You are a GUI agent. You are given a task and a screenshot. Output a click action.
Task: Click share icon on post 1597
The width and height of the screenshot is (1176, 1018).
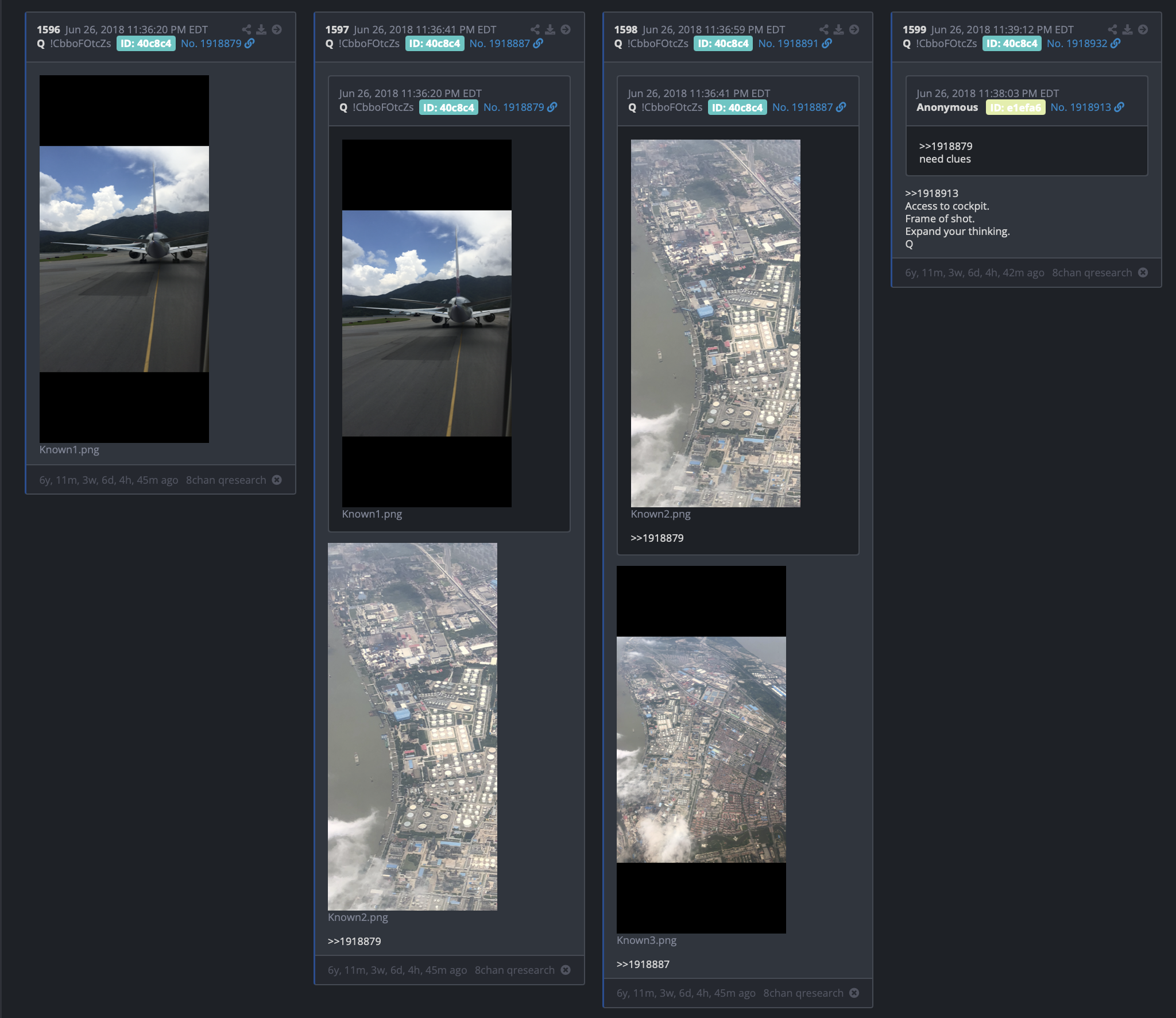535,29
